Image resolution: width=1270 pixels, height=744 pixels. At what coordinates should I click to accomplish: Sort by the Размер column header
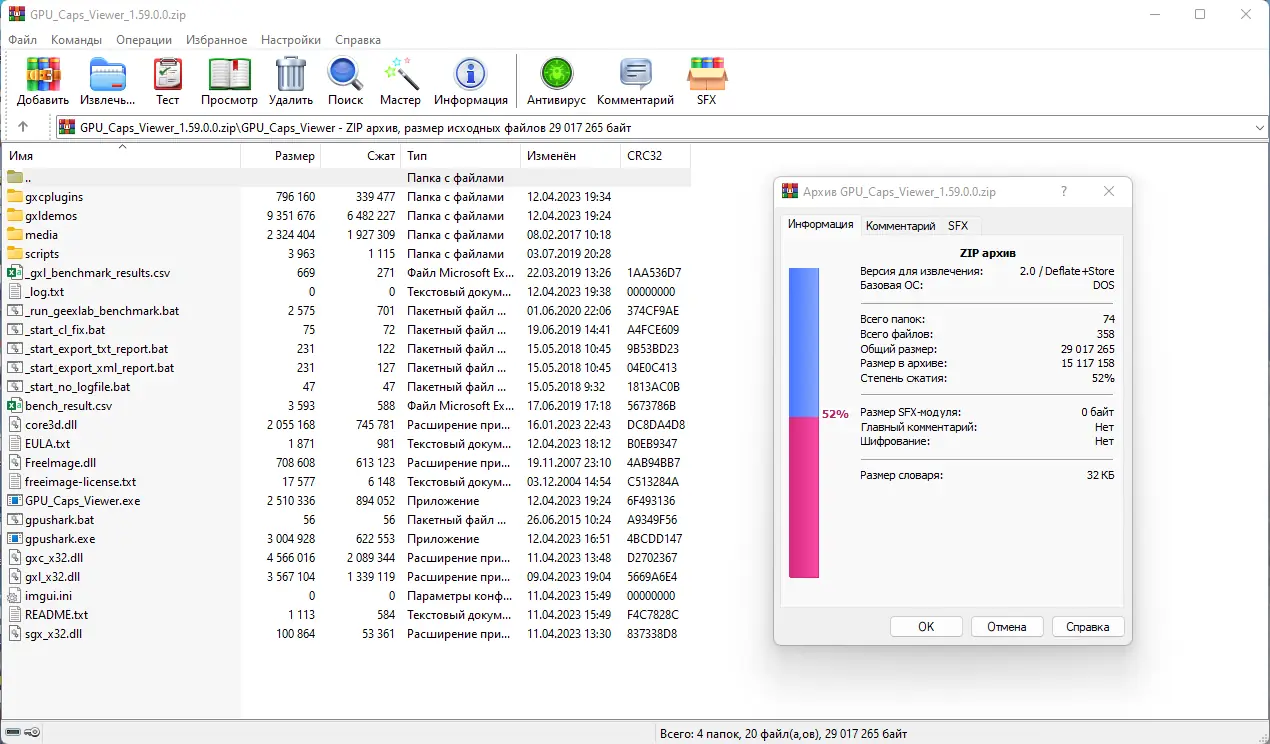(x=281, y=156)
